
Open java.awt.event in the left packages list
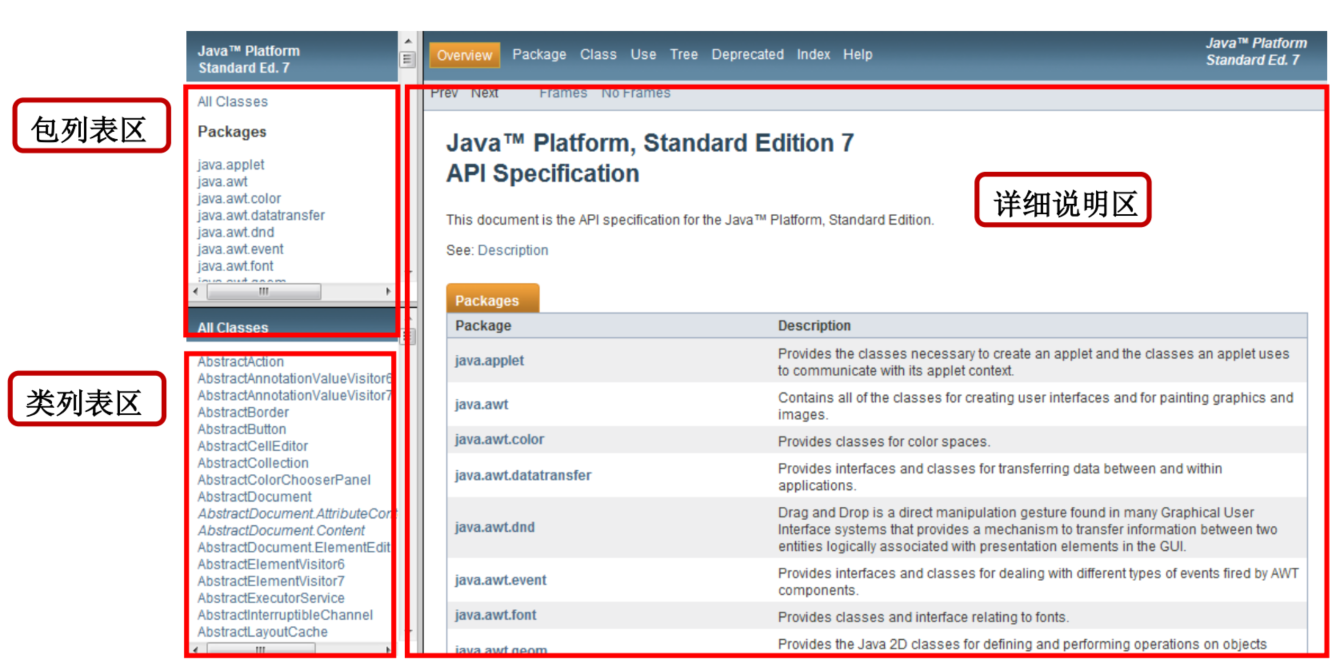241,249
